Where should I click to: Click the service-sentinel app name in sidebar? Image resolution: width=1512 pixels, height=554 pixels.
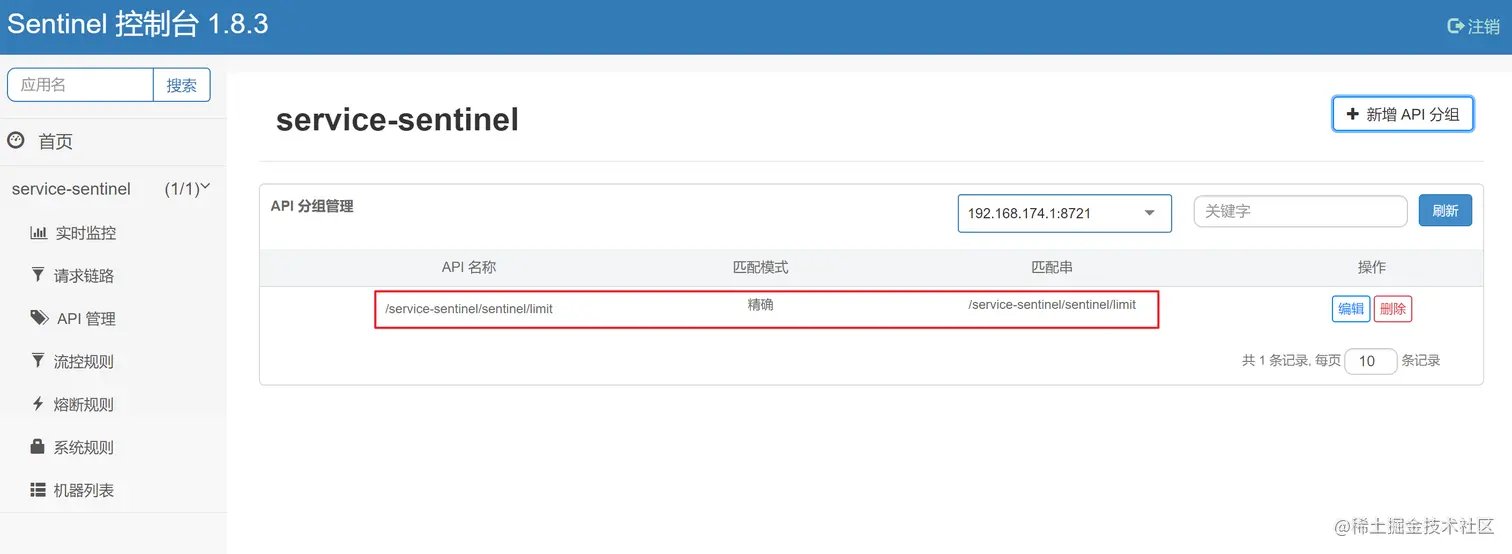pos(71,189)
